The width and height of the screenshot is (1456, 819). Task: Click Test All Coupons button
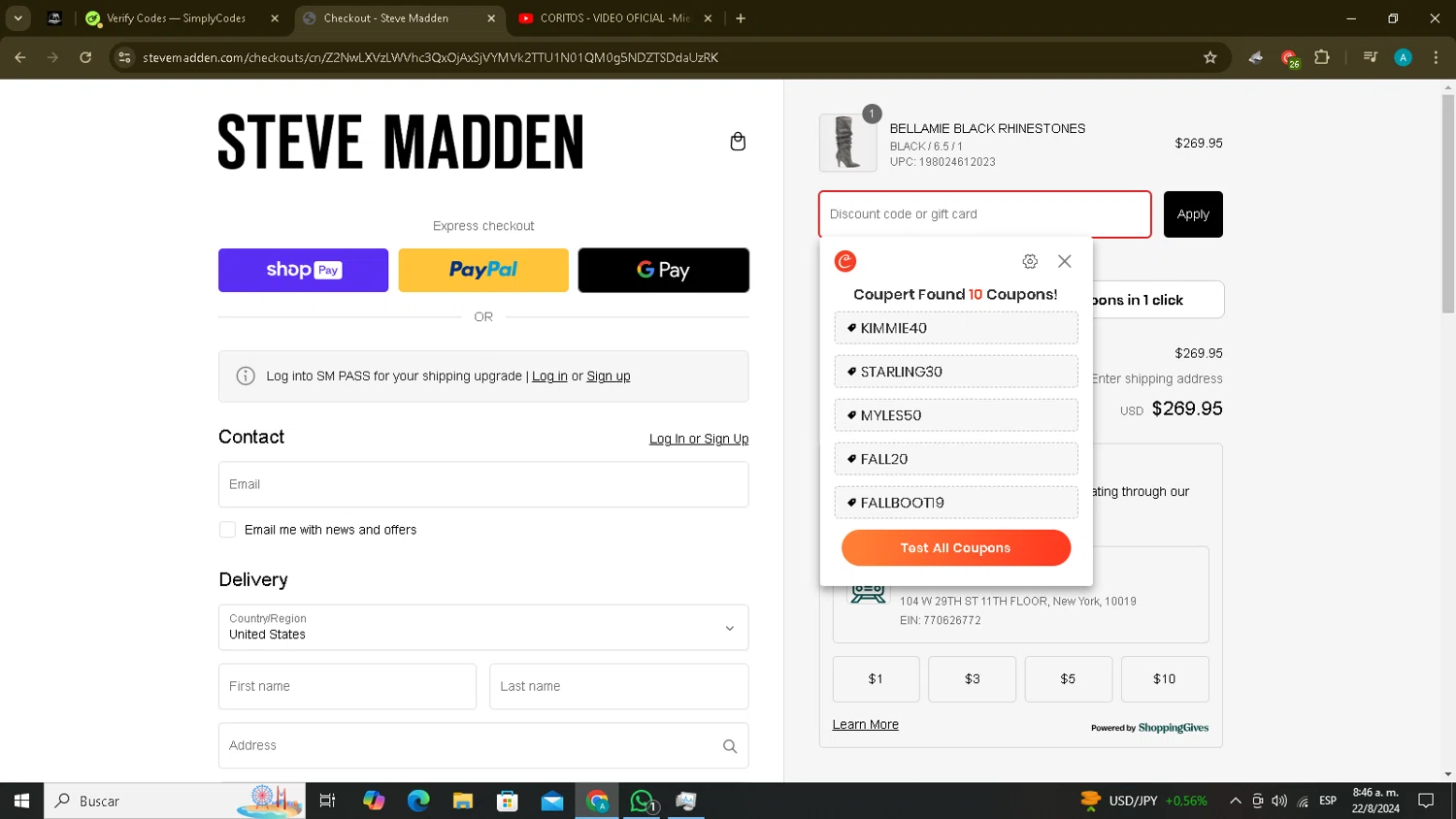click(x=956, y=548)
